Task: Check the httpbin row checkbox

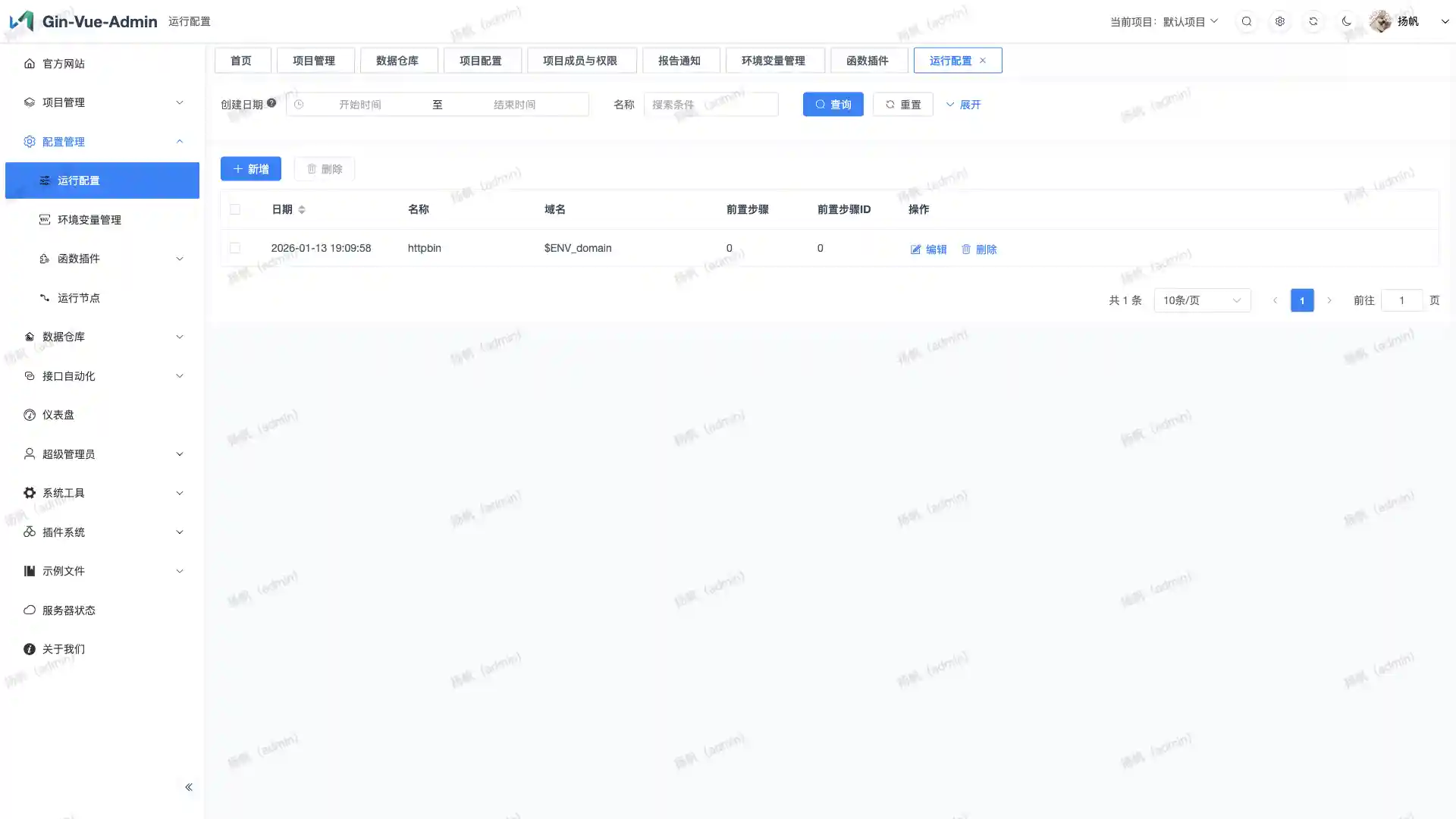Action: (x=235, y=248)
